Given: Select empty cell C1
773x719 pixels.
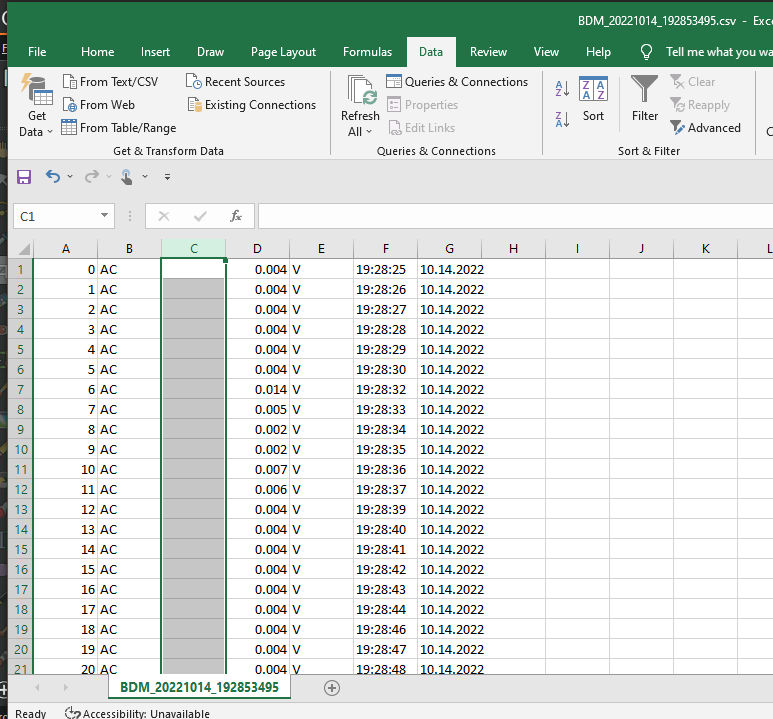Looking at the screenshot, I should point(193,269).
